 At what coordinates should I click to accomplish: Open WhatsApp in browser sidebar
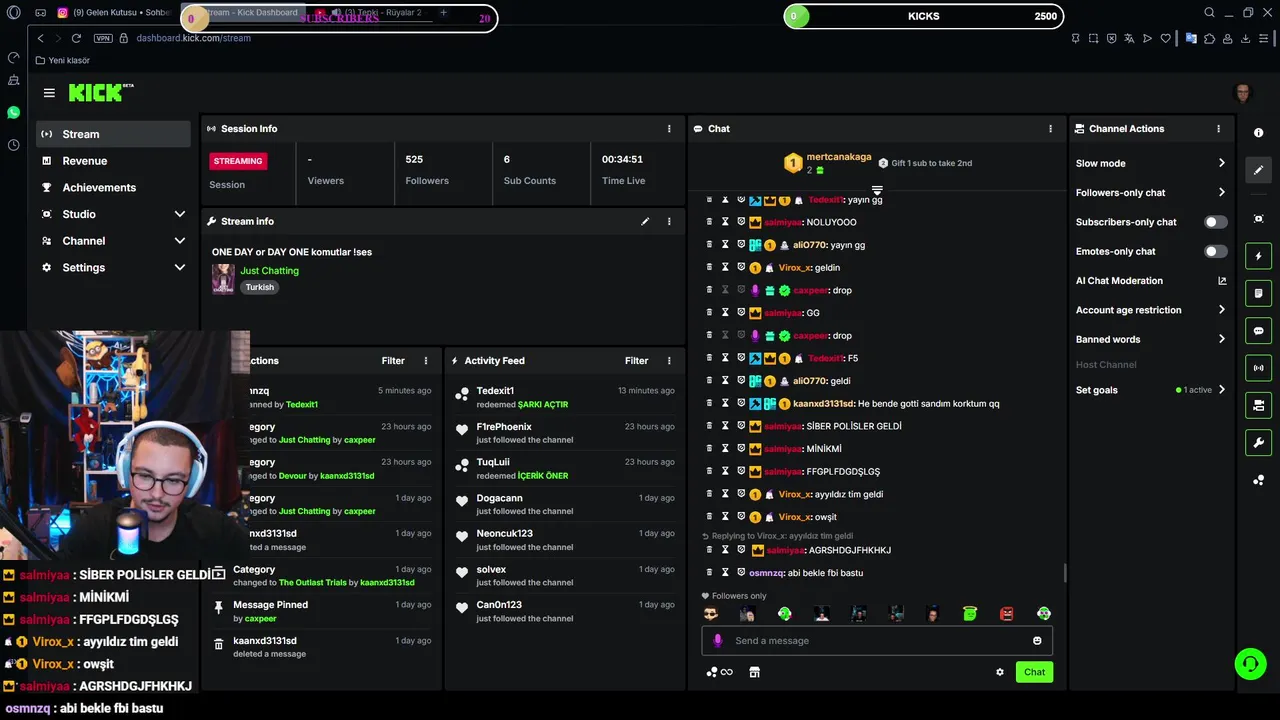point(13,113)
